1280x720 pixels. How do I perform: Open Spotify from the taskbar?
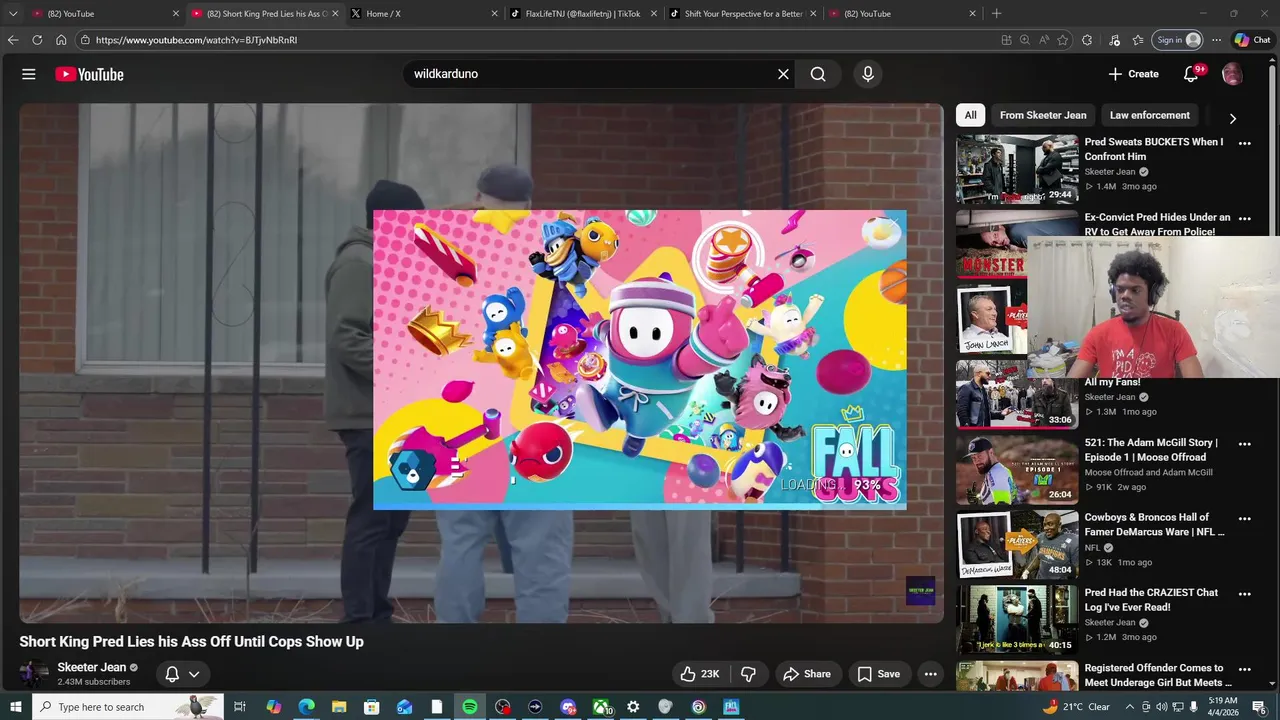pyautogui.click(x=470, y=707)
